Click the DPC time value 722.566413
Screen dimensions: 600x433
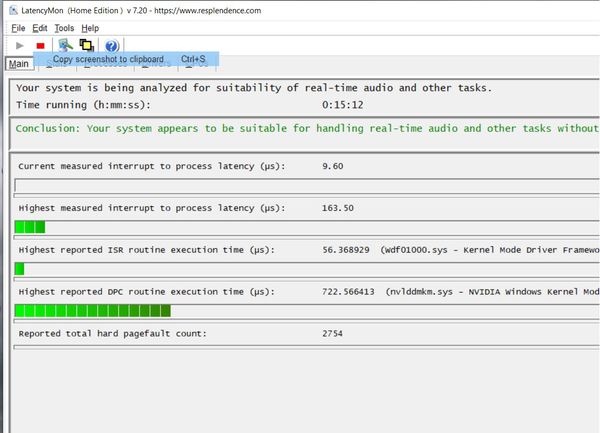tap(348, 291)
